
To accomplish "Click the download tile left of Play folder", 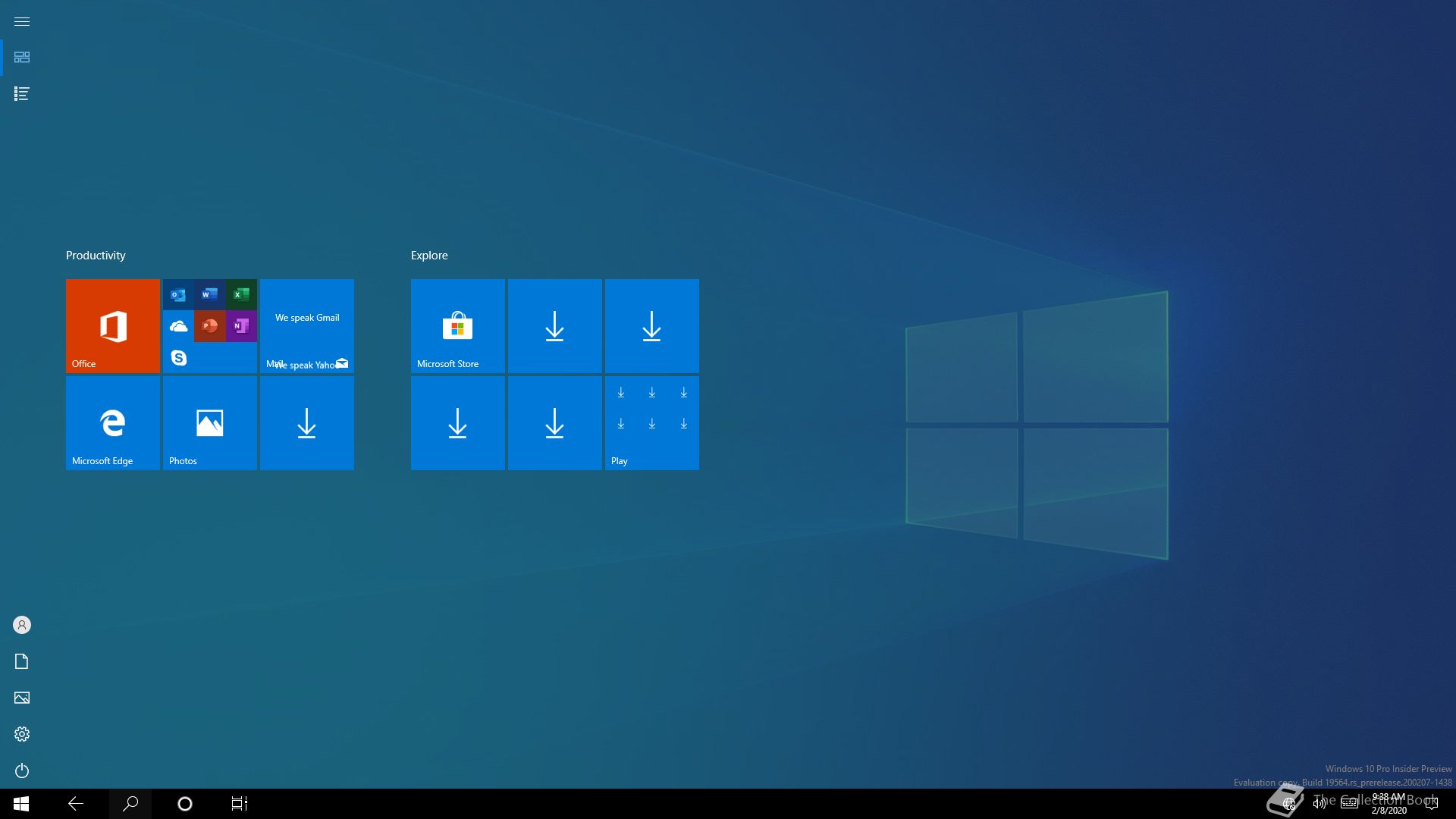I will (555, 423).
